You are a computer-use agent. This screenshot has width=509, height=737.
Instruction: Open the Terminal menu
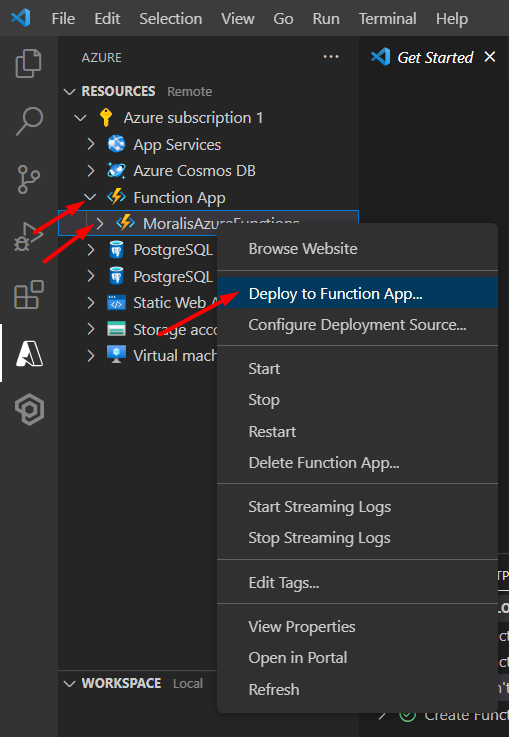[x=387, y=18]
